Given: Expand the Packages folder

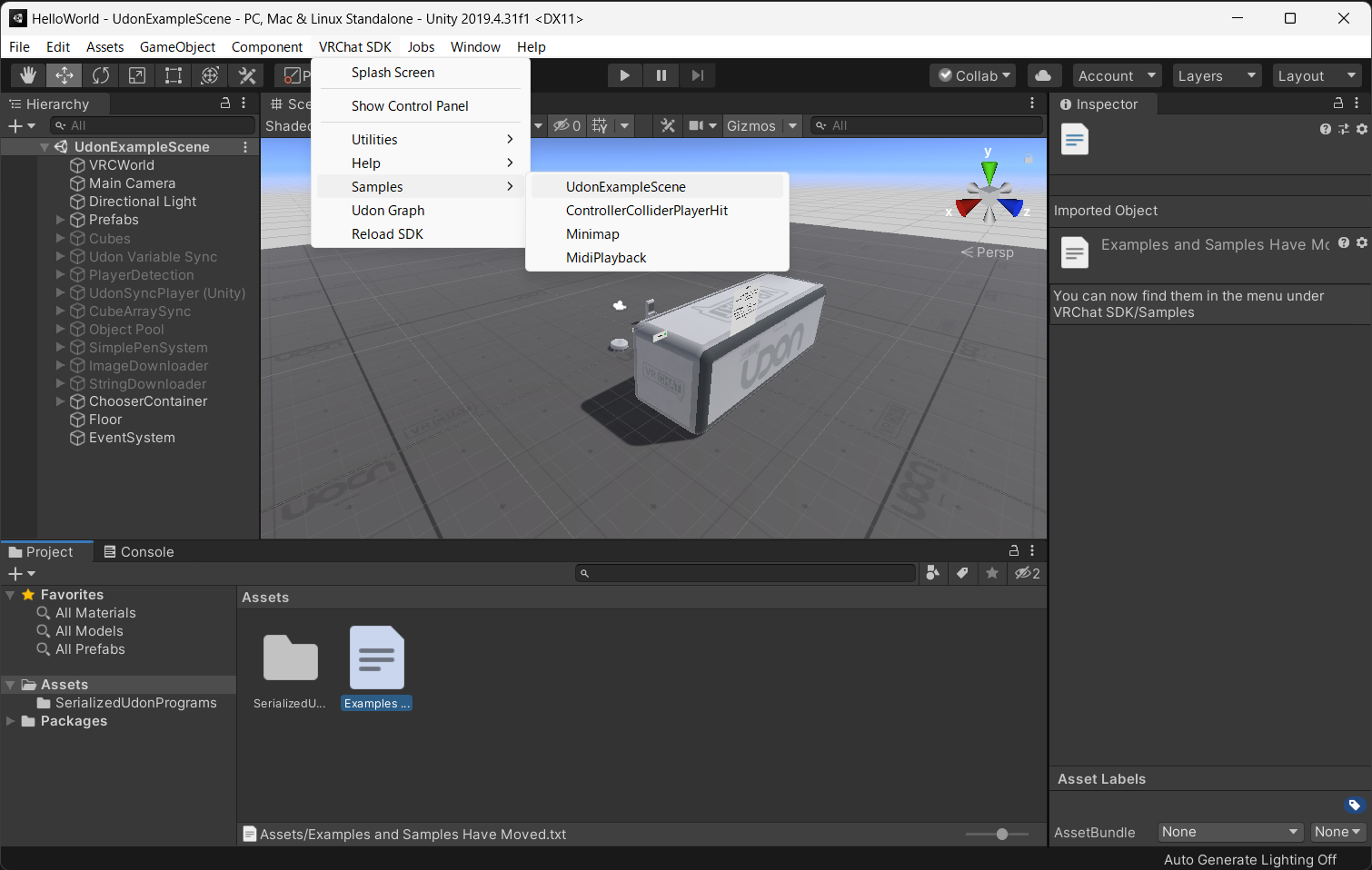Looking at the screenshot, I should [x=11, y=721].
